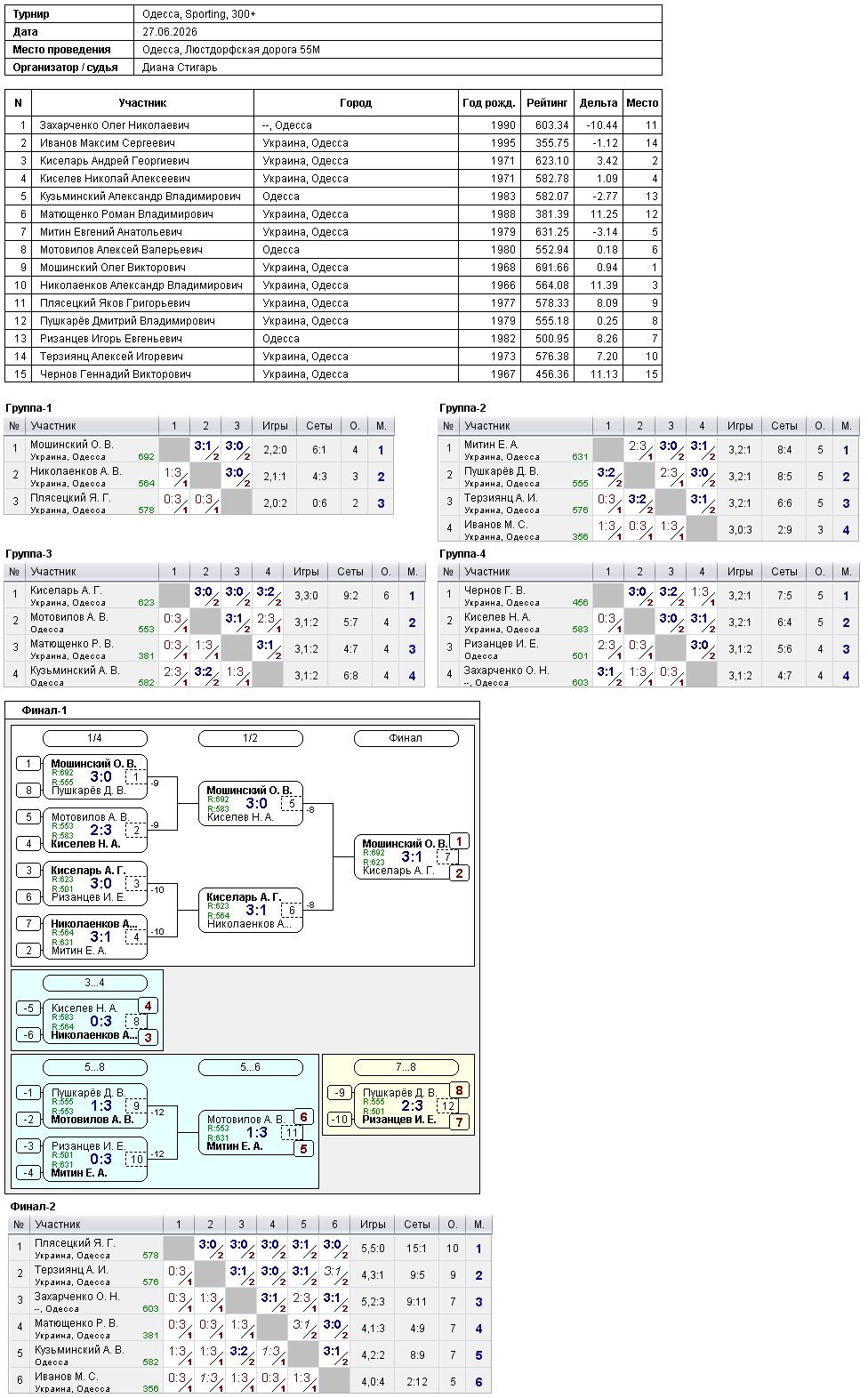
Task: Click seed box 8 in quarterfinals
Action: pyautogui.click(x=28, y=790)
